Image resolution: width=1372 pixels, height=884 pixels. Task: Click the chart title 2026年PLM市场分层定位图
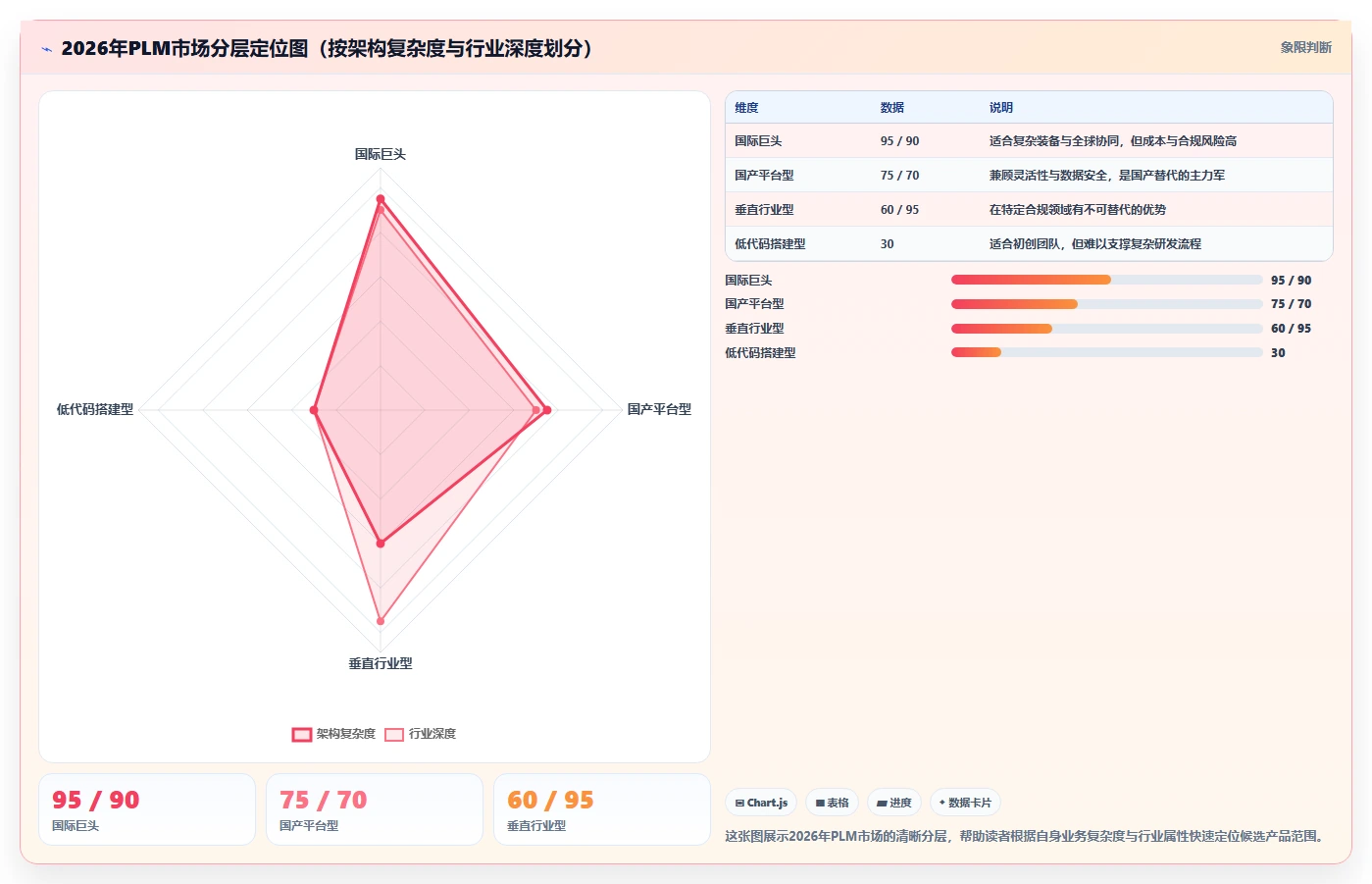330,49
